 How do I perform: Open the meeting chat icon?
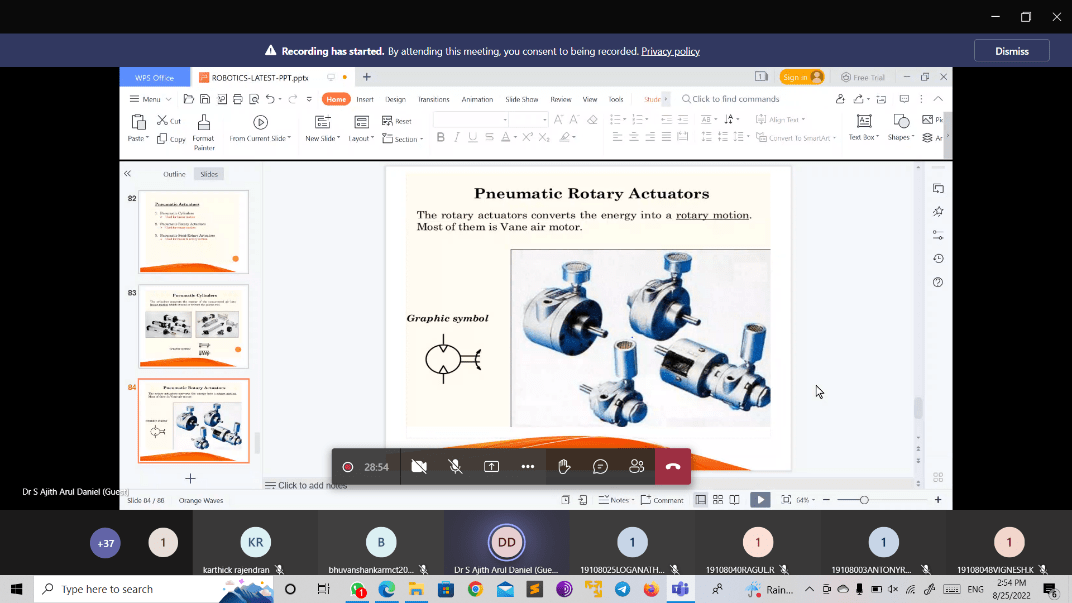coord(600,466)
